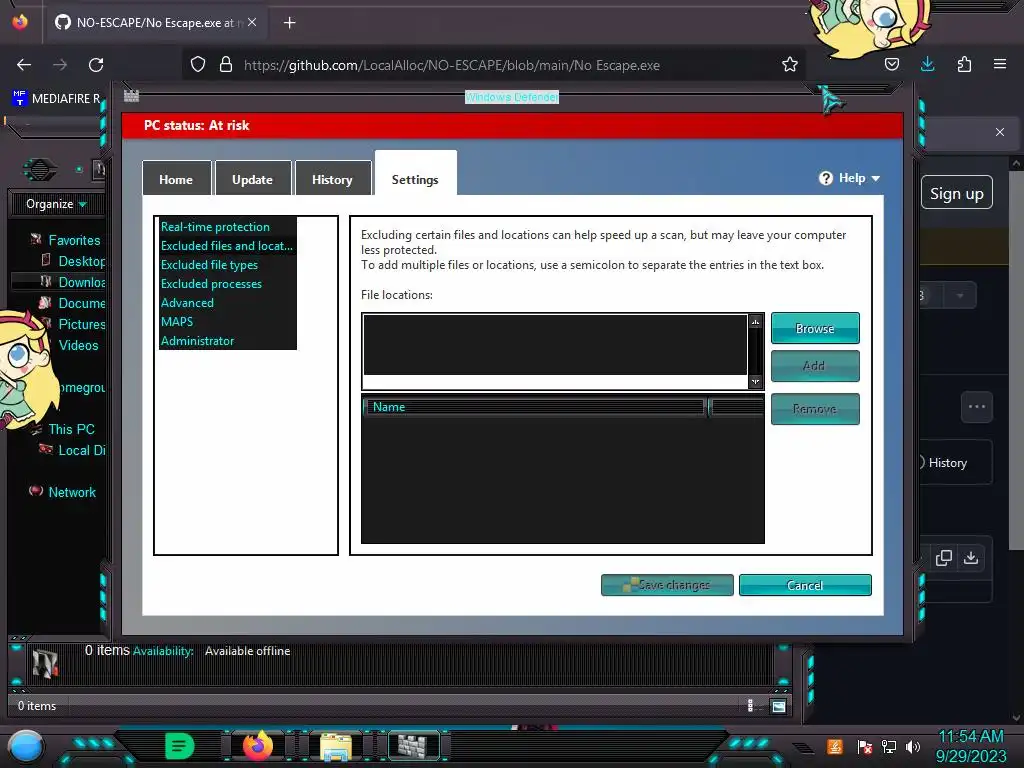This screenshot has height=768, width=1024.
Task: Click the browser forward arrow
Action: click(x=60, y=65)
